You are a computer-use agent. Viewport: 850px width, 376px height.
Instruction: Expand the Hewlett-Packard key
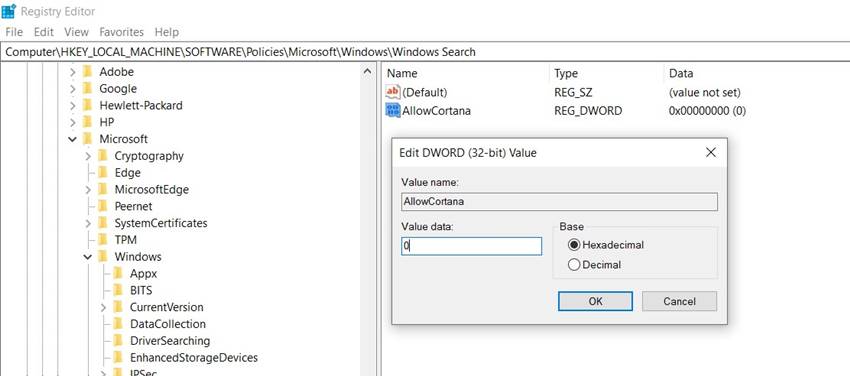tap(72, 106)
